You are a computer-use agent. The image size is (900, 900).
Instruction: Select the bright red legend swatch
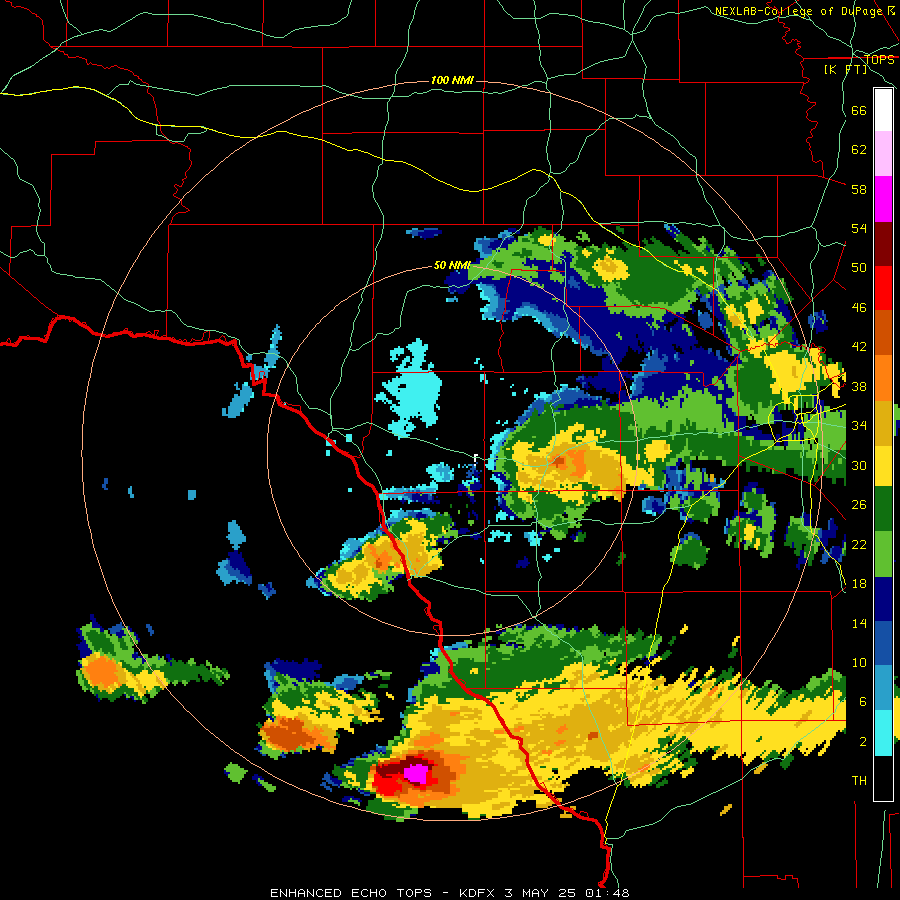[x=883, y=288]
